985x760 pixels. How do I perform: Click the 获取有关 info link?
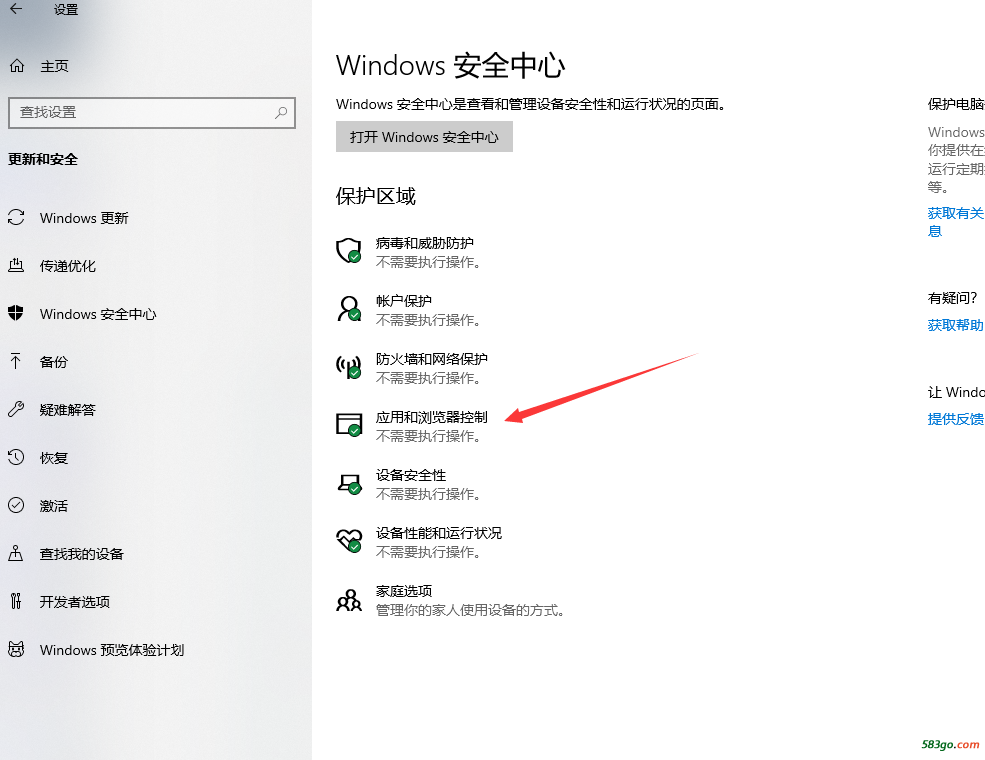955,222
